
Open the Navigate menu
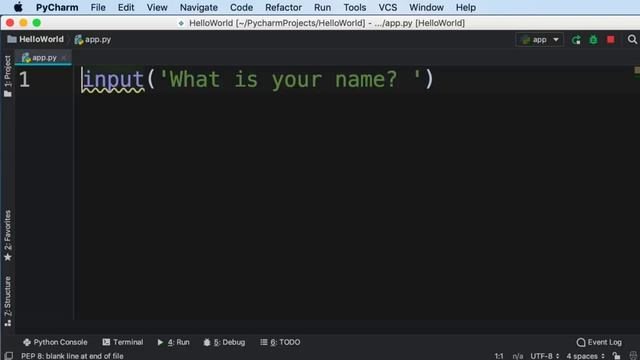(x=199, y=7)
